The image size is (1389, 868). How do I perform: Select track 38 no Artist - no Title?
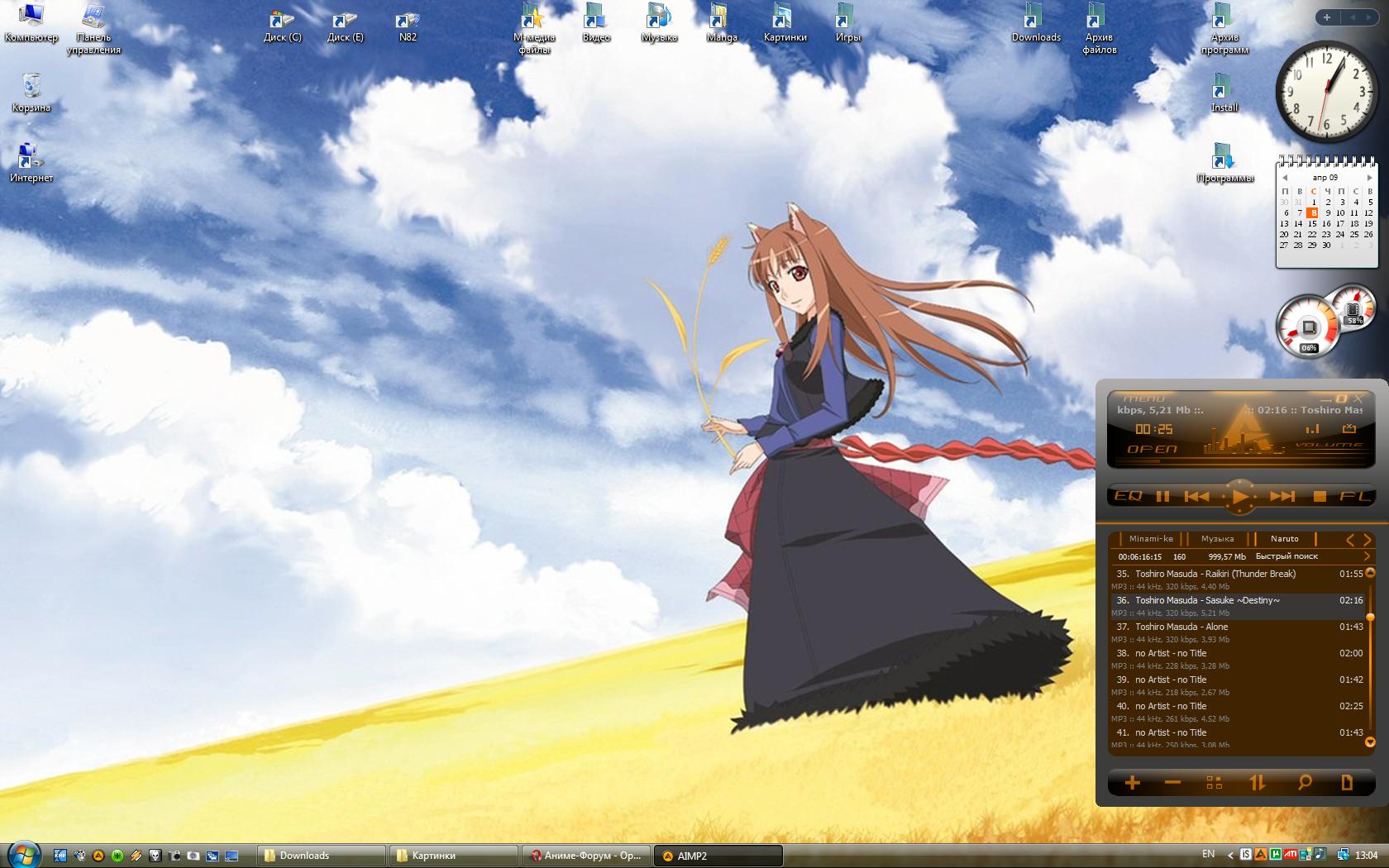pos(1236,659)
